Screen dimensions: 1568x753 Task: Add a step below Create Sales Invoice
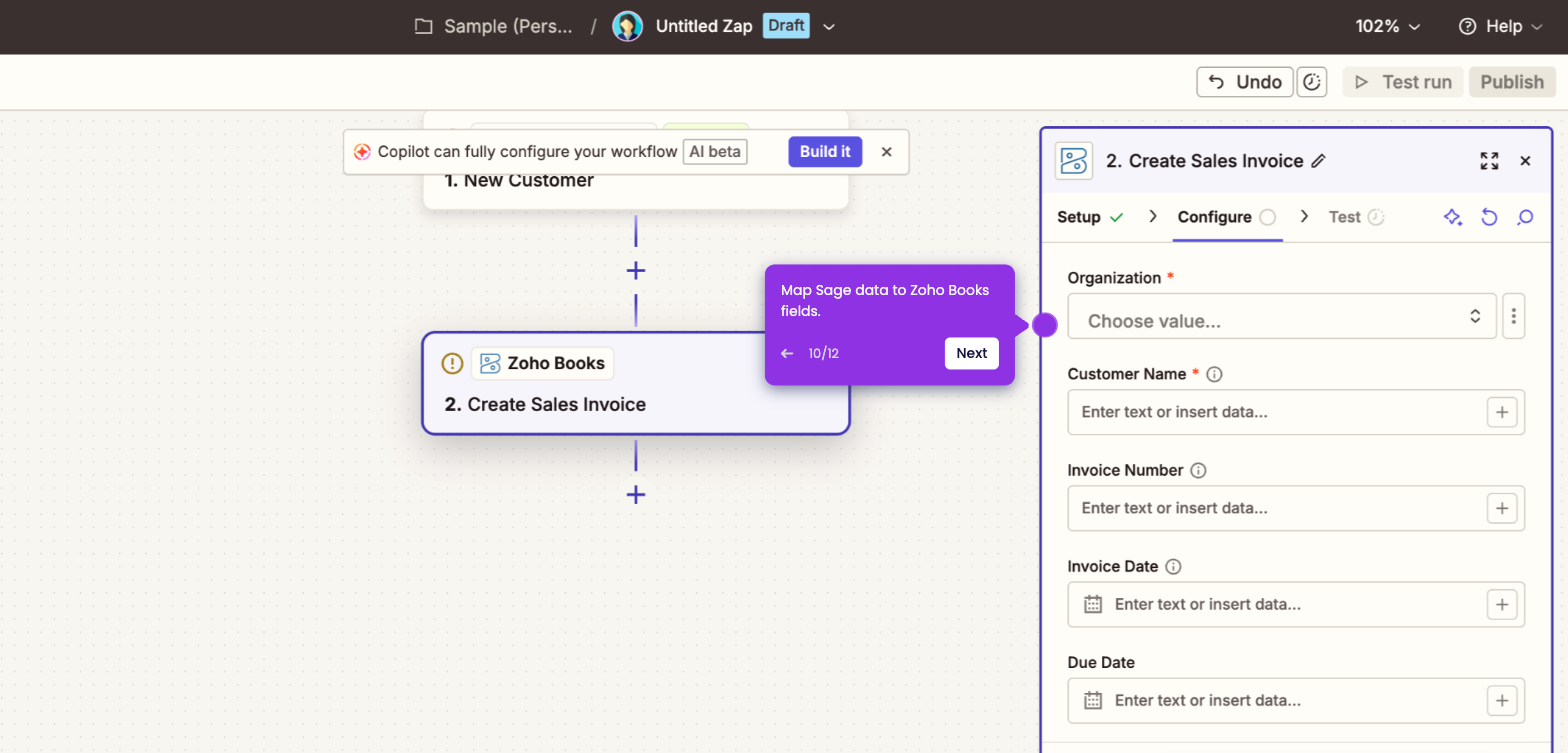pos(635,495)
